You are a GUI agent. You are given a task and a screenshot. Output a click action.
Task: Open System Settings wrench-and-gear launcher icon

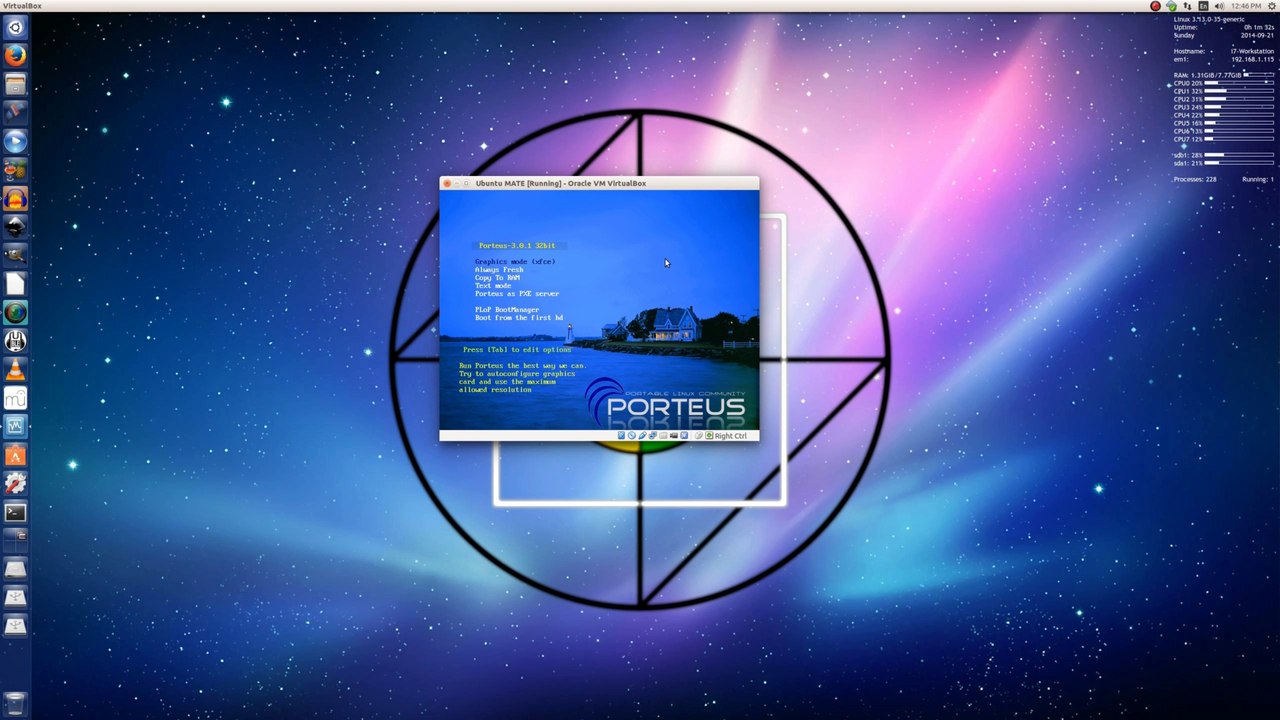(15, 483)
